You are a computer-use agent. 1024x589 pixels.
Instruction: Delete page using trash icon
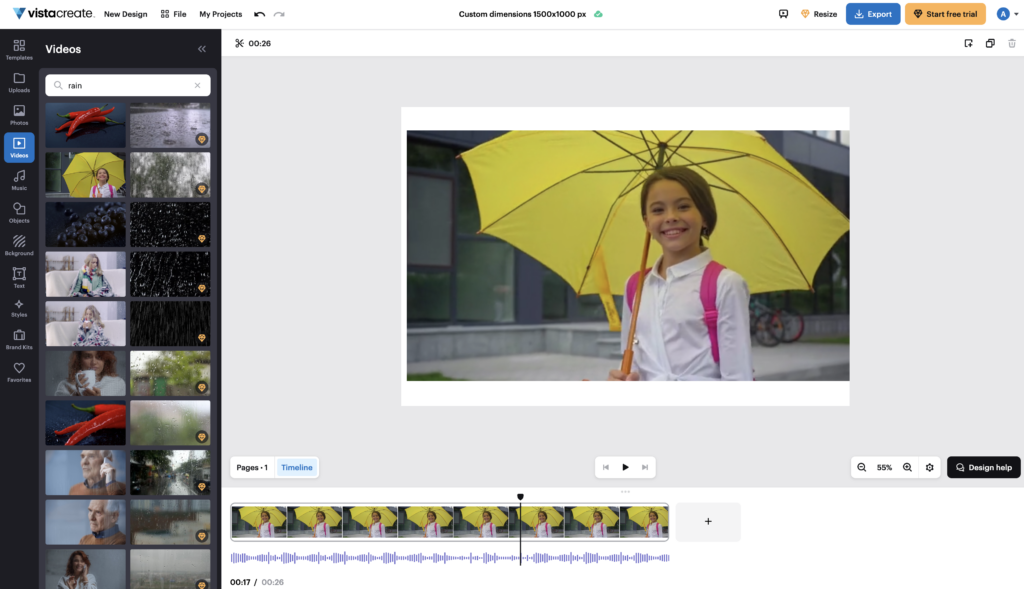(1012, 43)
